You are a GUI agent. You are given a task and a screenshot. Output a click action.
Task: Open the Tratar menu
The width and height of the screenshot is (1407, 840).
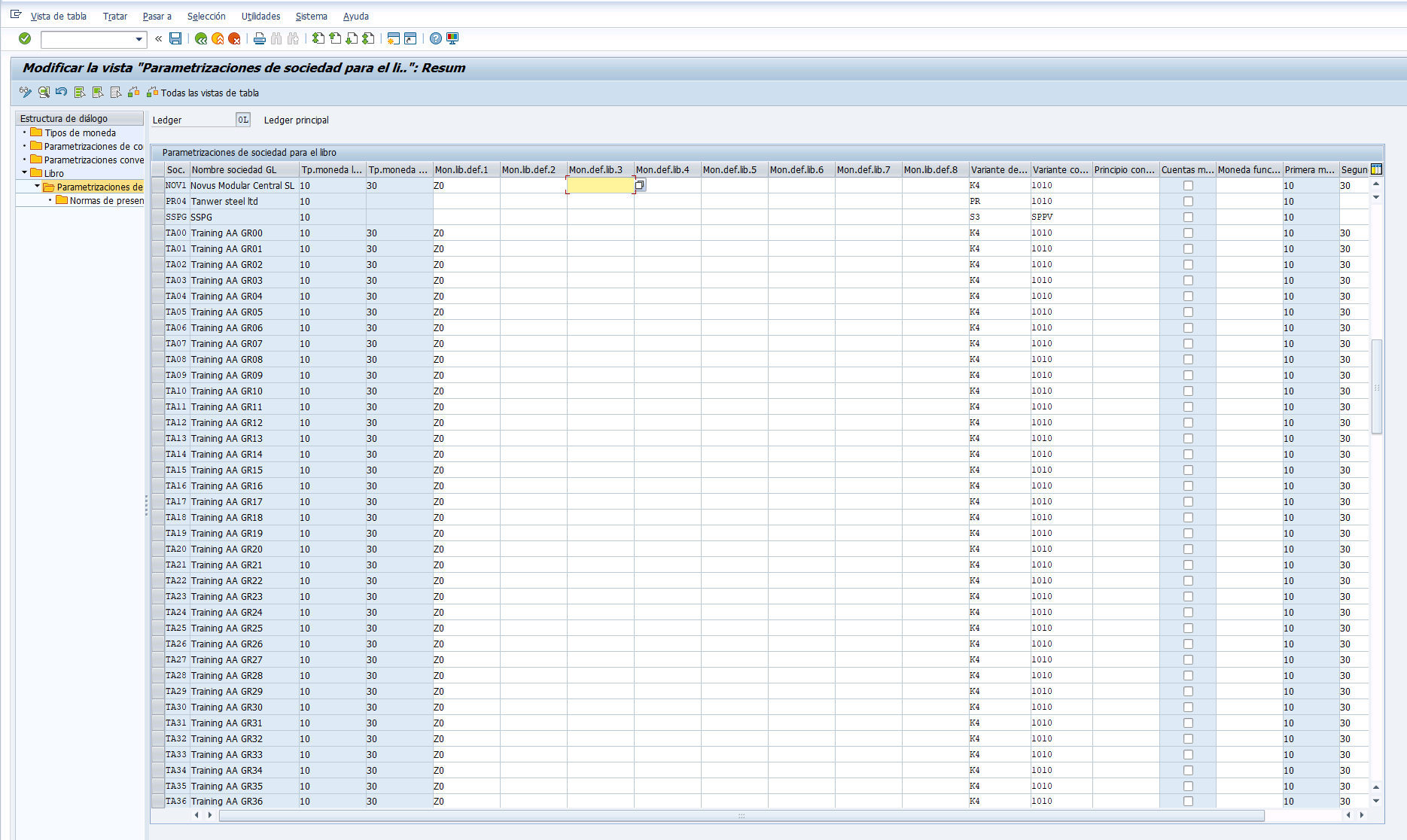(x=115, y=16)
